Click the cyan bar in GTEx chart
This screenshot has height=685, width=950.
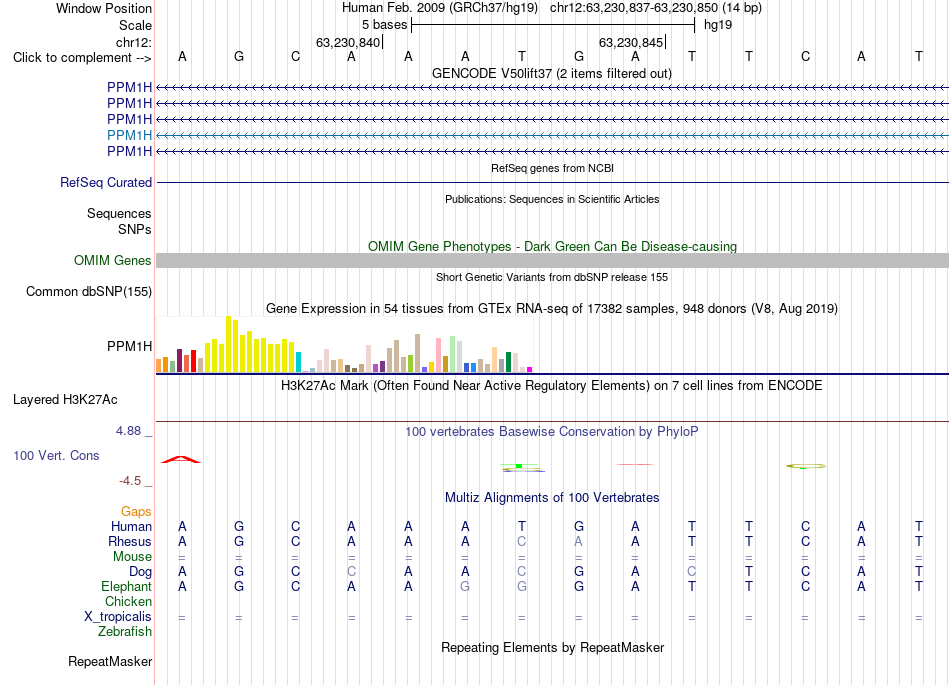298,362
